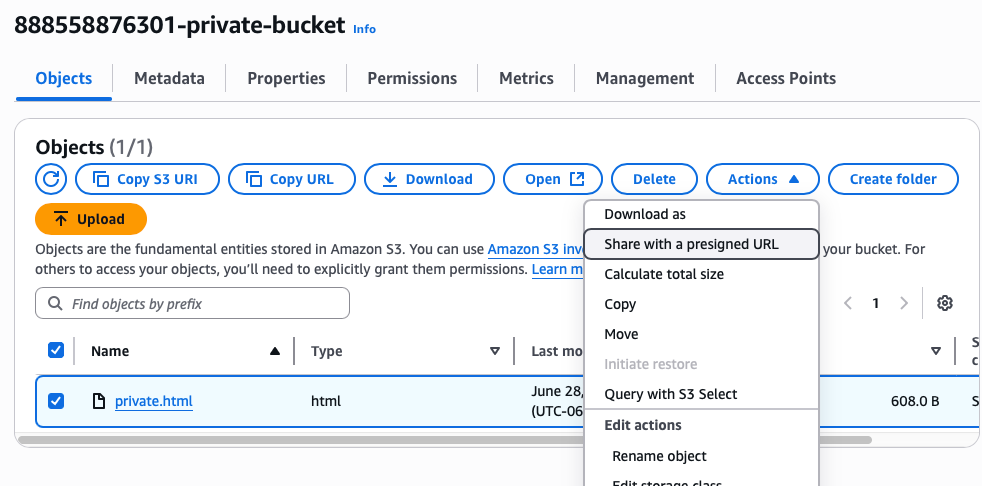Collapse the Actions dropdown menu
Screen dimensions: 982x486
pos(762,179)
